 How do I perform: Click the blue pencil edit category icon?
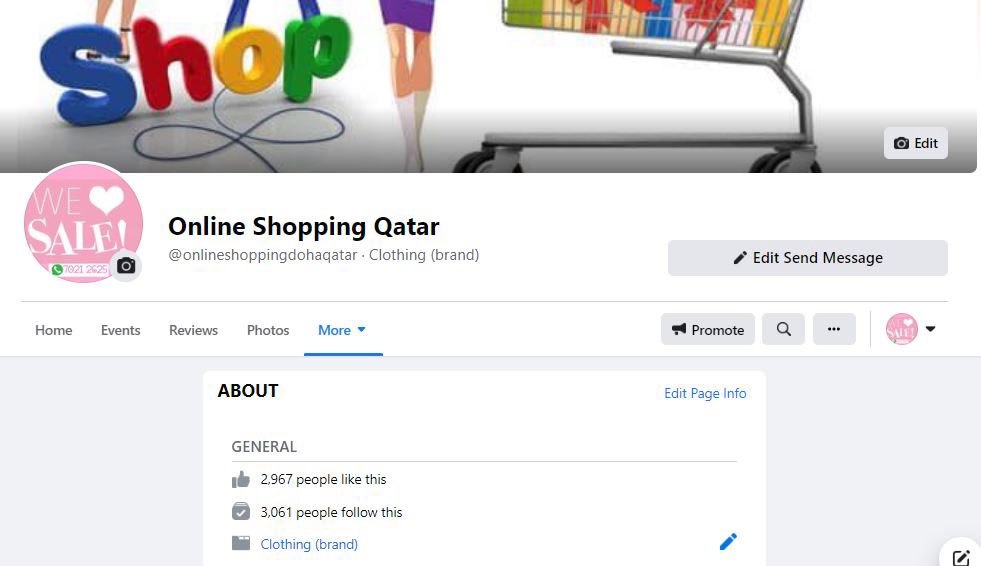click(x=728, y=542)
